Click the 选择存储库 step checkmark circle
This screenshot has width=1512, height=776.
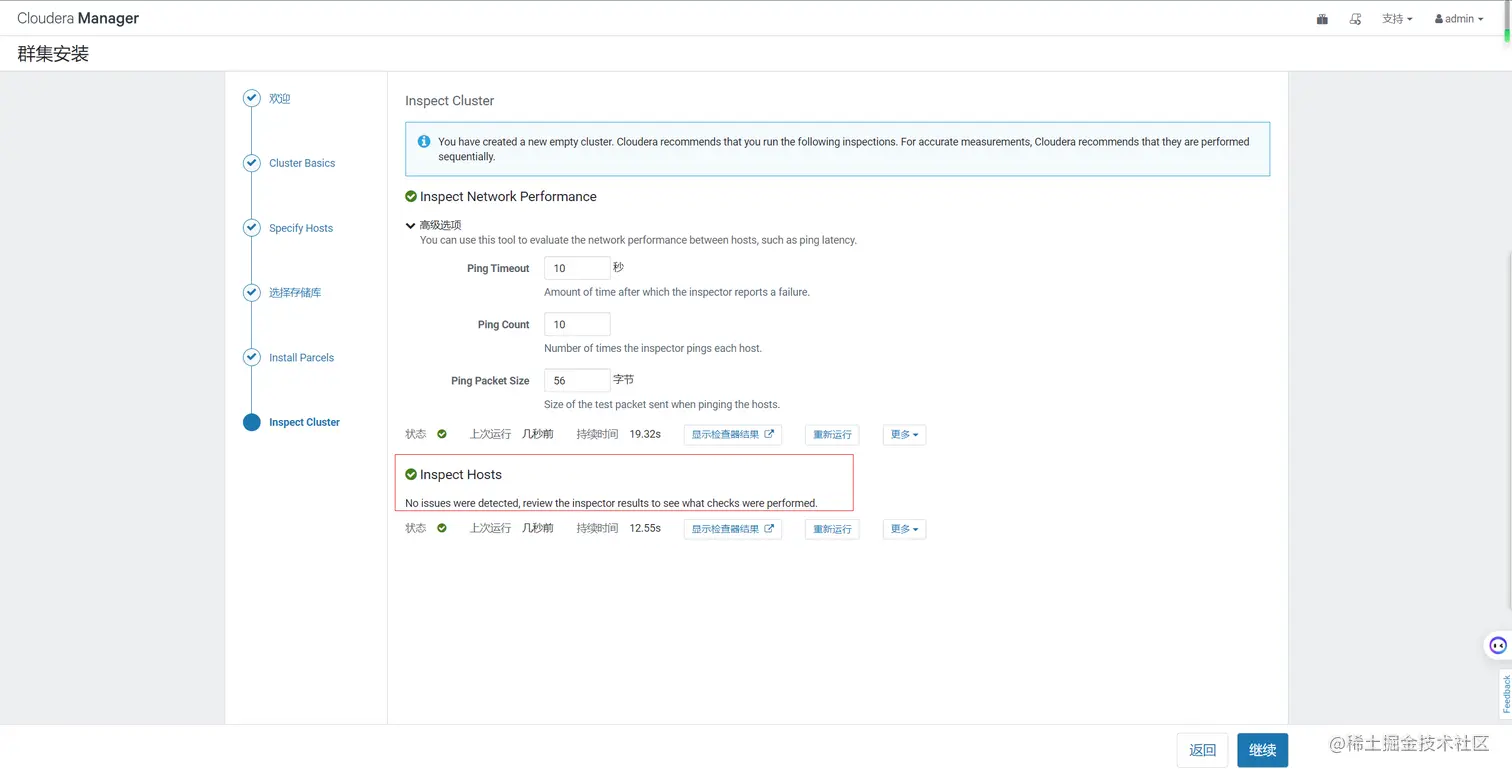[x=252, y=292]
